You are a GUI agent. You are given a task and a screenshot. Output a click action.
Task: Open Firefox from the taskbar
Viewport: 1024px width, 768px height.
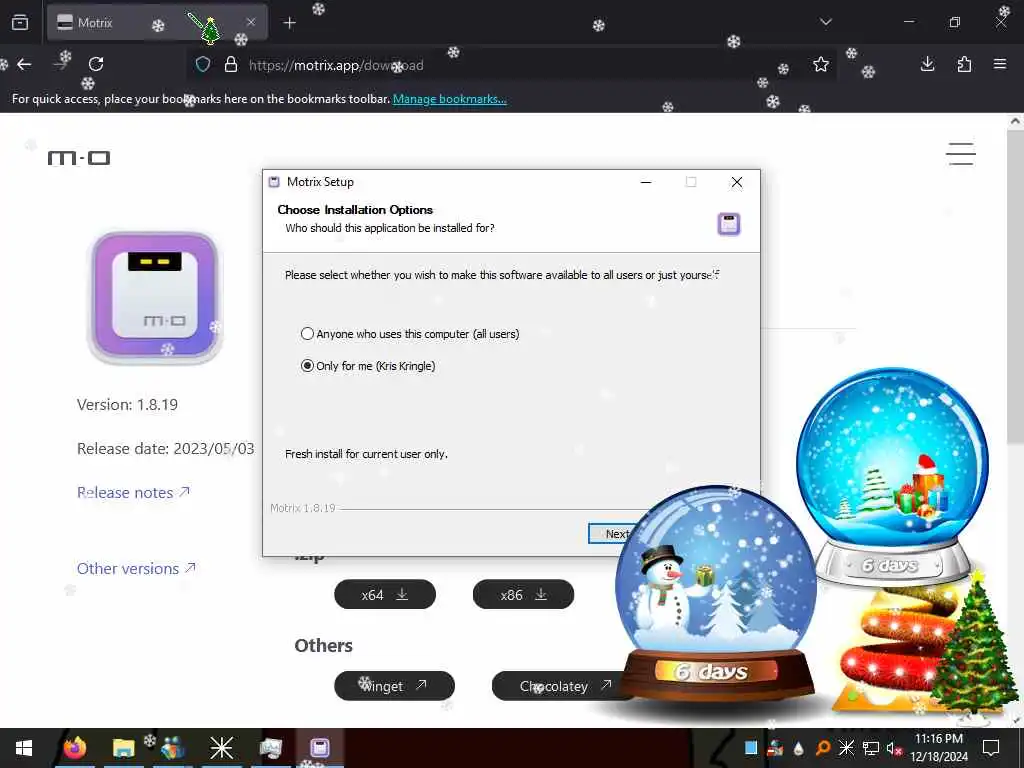click(75, 748)
